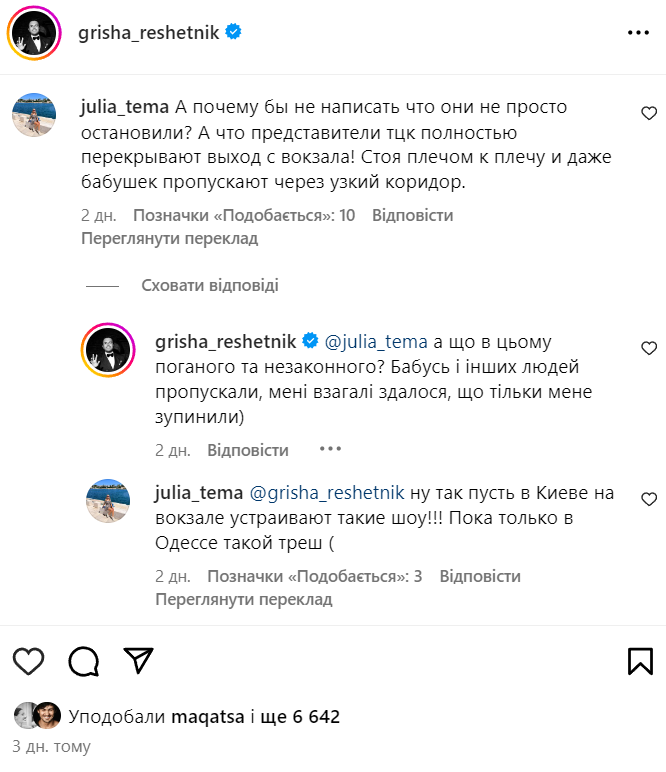Reply to grisha_reshetnik's comment
This screenshot has height=772, width=666.
click(248, 451)
